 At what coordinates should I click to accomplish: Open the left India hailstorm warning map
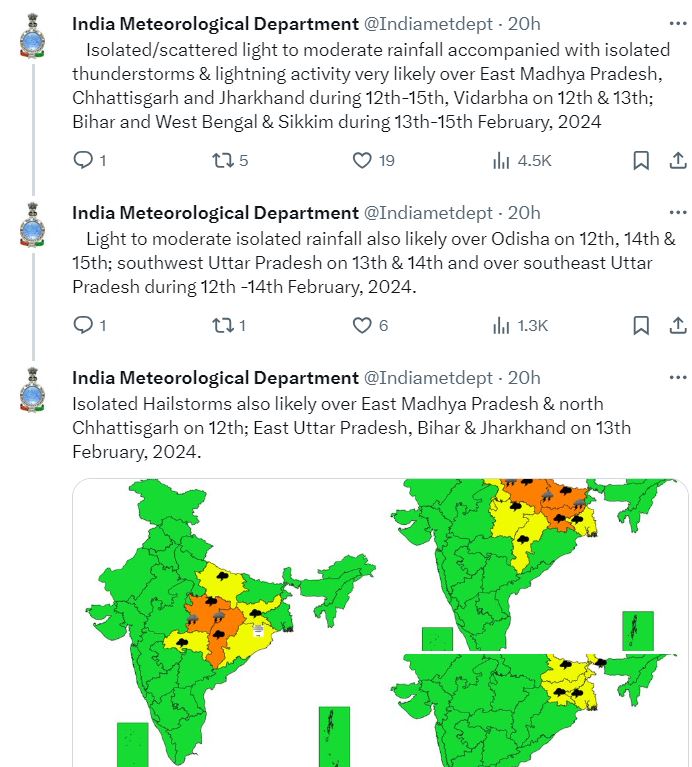pyautogui.click(x=230, y=623)
